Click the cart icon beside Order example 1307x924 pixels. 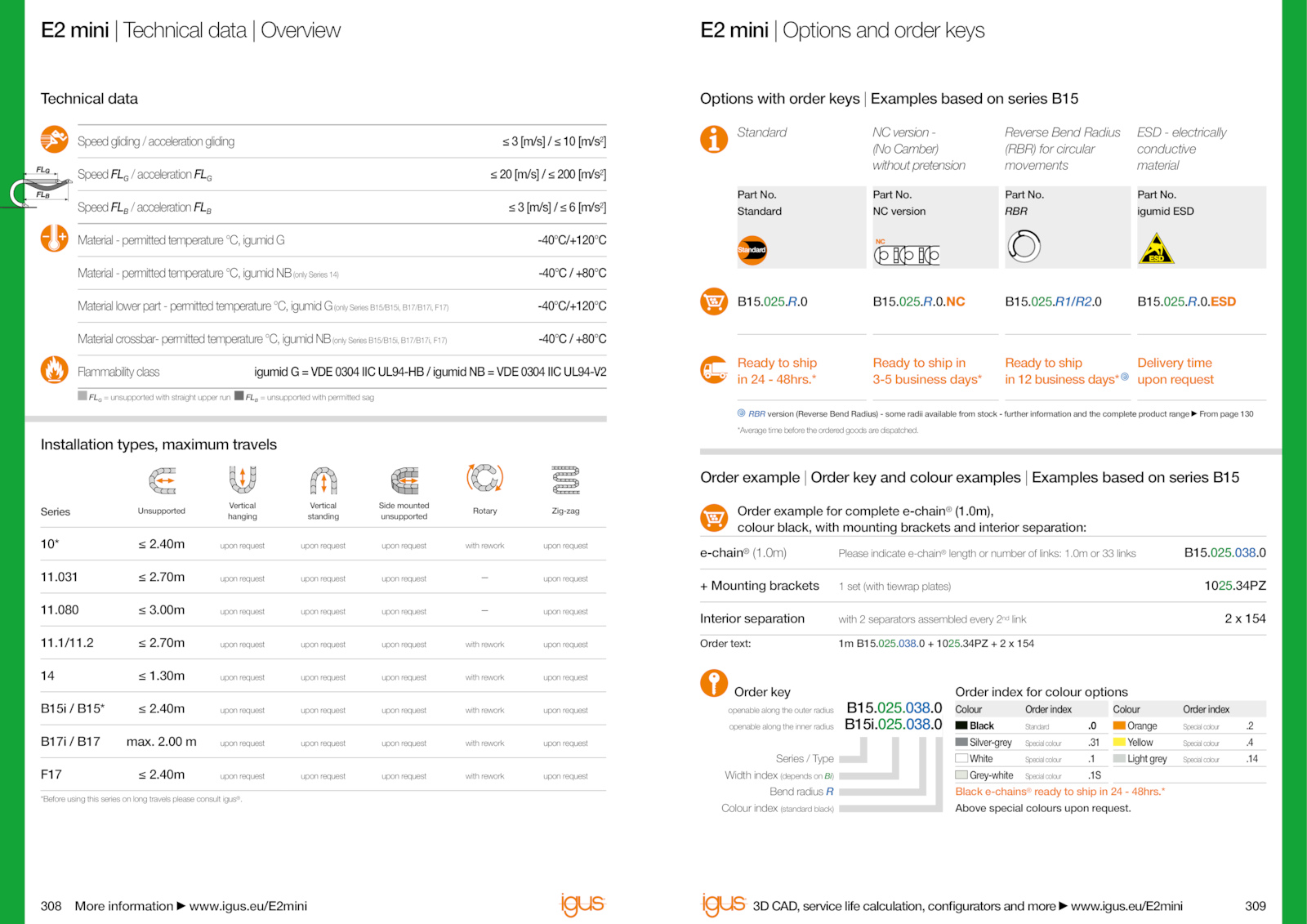coord(714,518)
